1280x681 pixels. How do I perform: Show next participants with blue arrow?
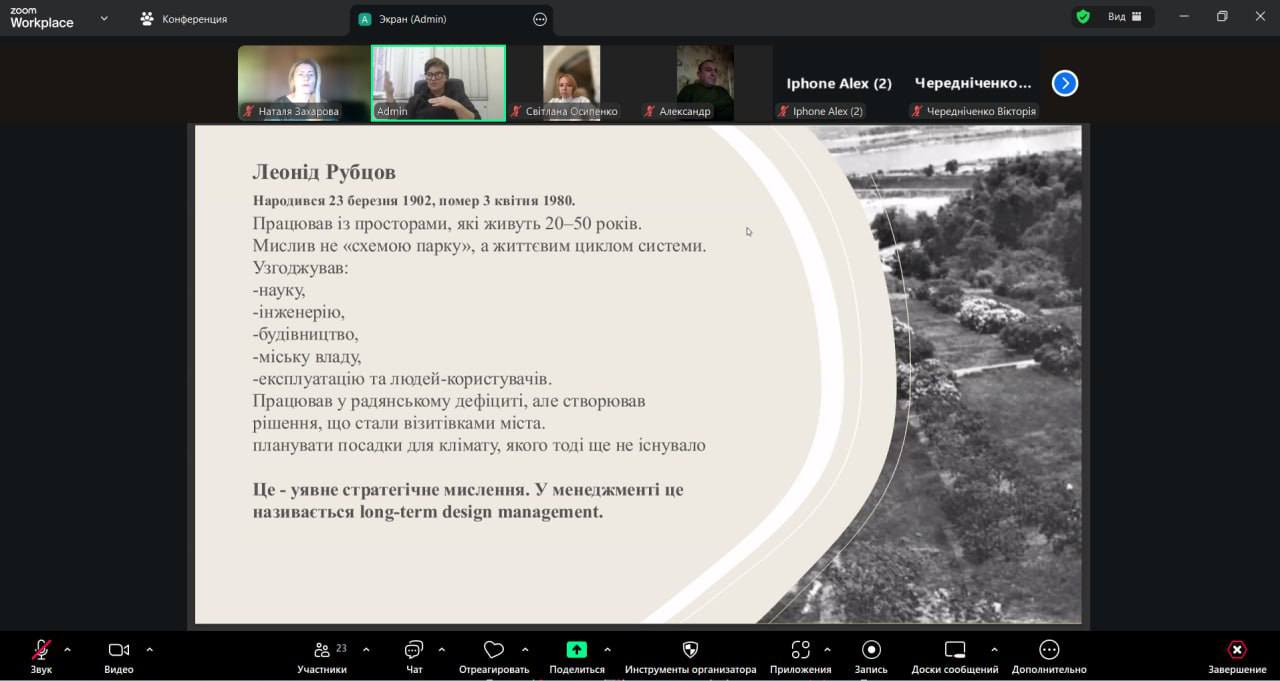coord(1065,83)
